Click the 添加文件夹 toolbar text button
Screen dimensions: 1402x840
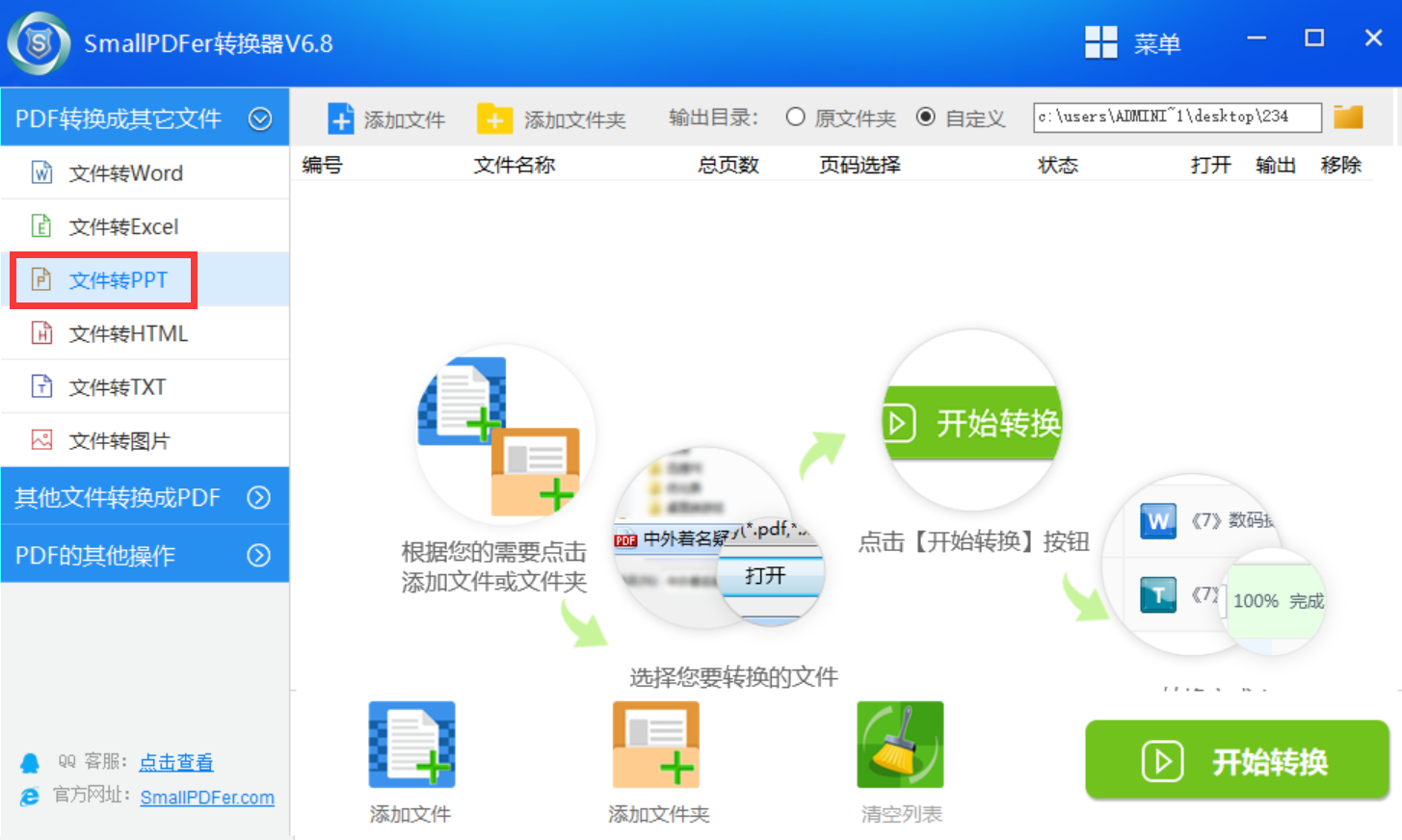click(574, 119)
